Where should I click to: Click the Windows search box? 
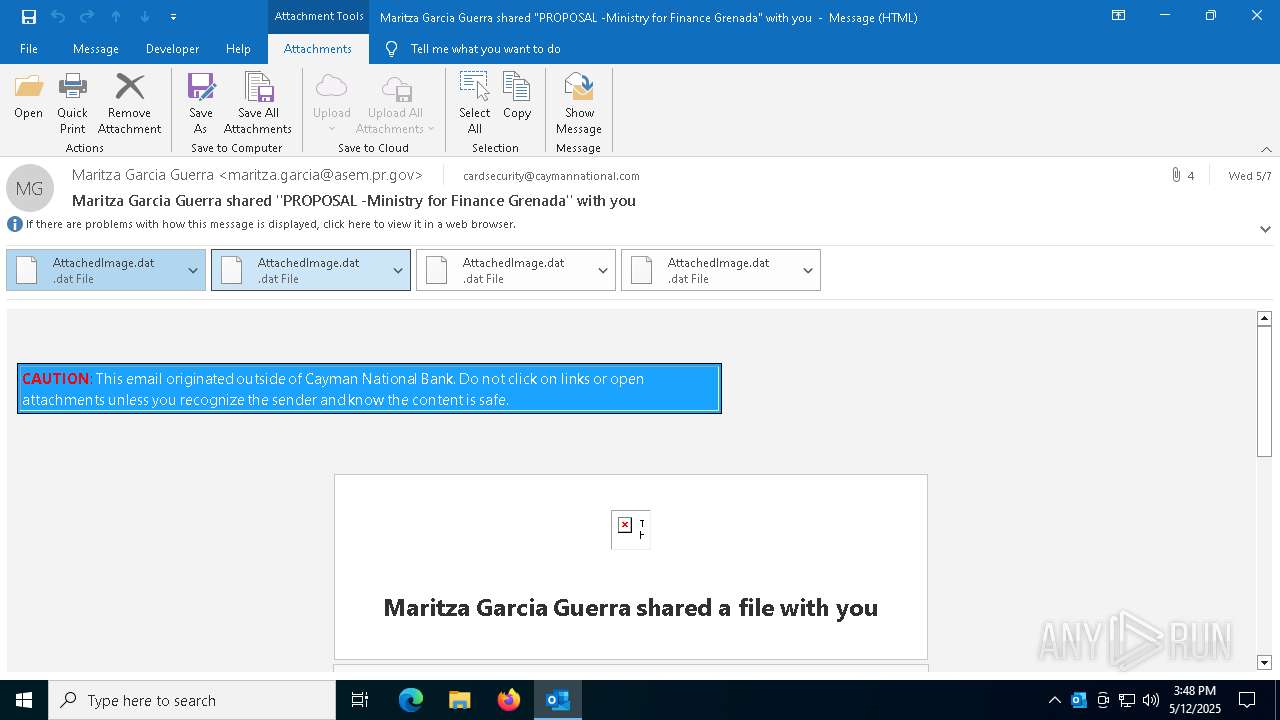pos(192,700)
